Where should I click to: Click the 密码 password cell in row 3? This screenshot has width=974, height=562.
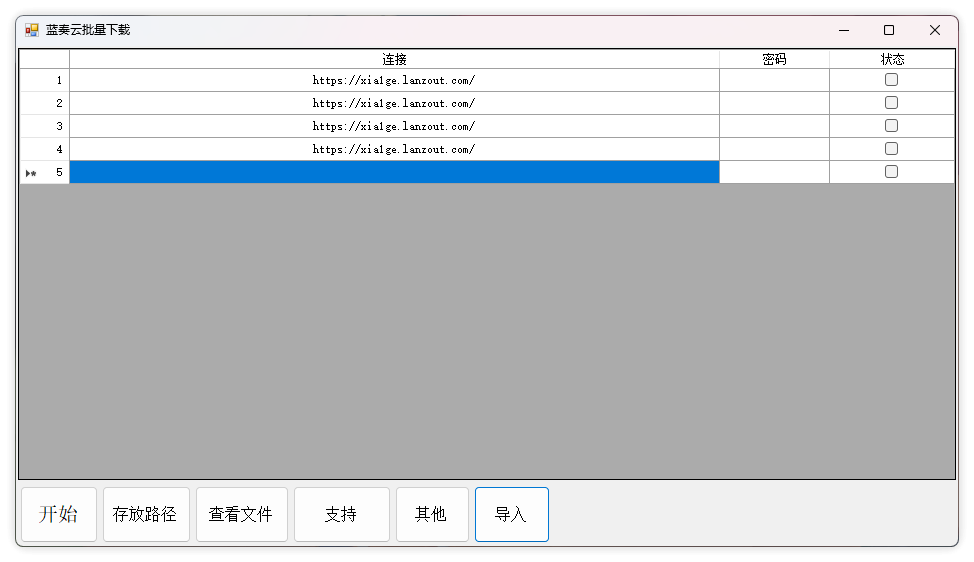pos(775,126)
